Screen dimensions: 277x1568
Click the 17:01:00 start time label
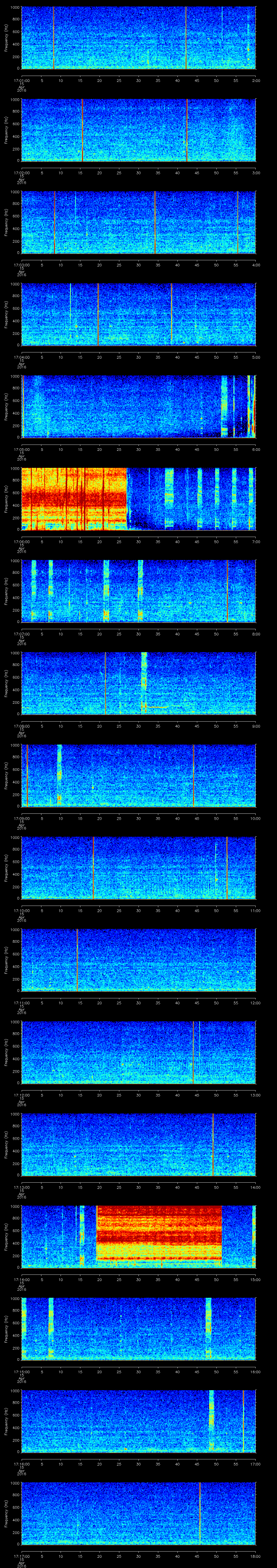point(21,80)
